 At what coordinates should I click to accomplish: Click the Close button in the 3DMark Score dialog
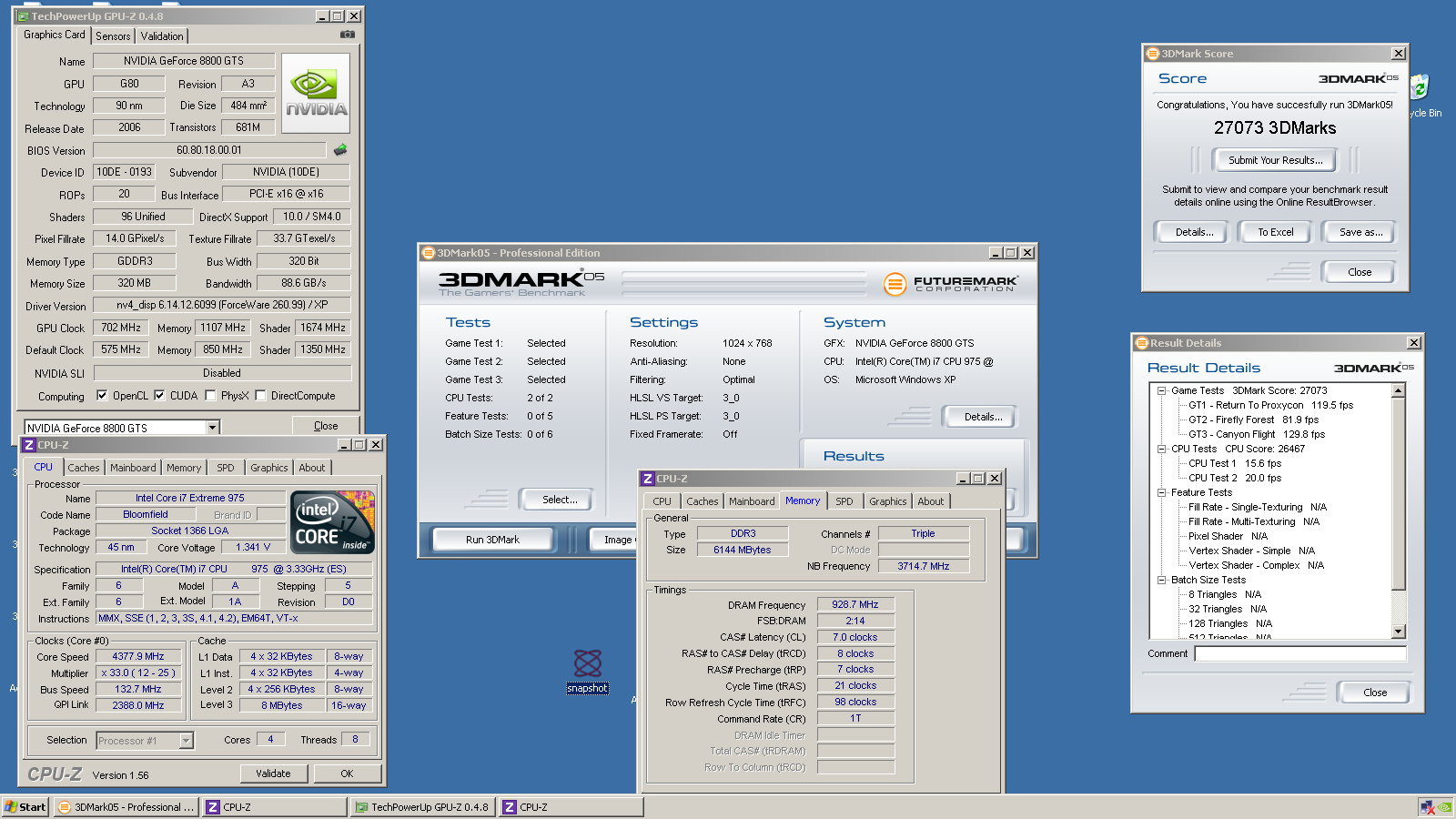pyautogui.click(x=1360, y=272)
